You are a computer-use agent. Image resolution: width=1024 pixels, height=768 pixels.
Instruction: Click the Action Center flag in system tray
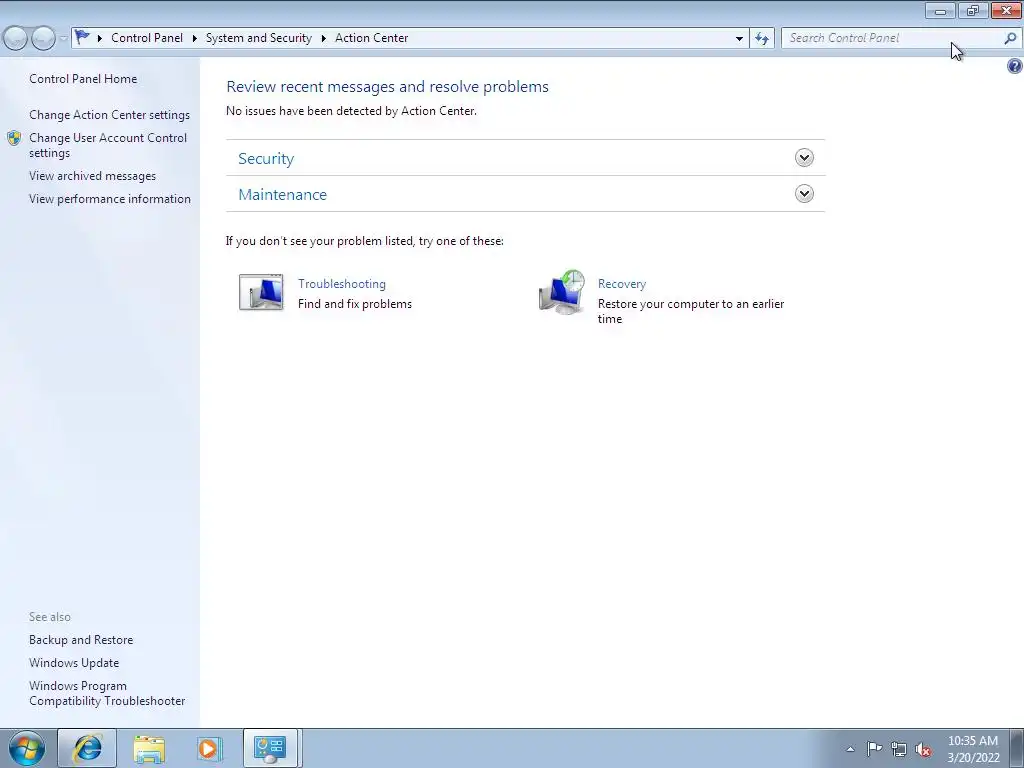coord(874,748)
